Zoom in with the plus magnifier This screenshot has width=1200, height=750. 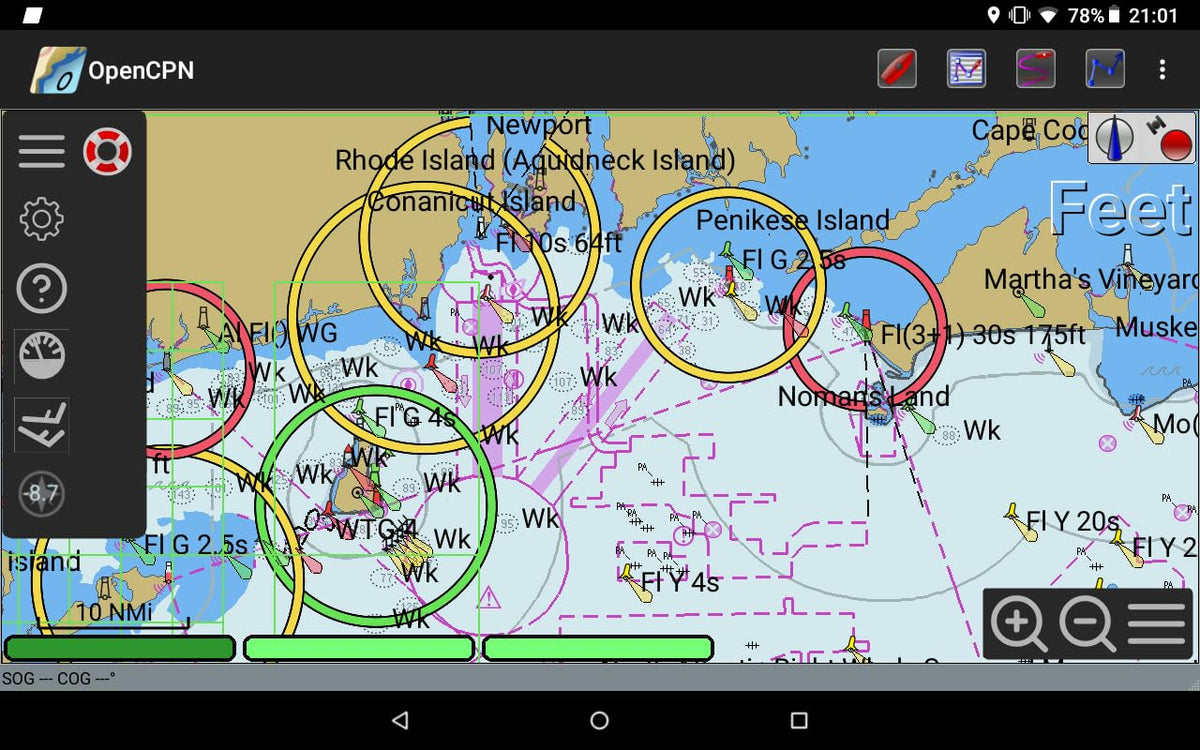[x=1018, y=625]
